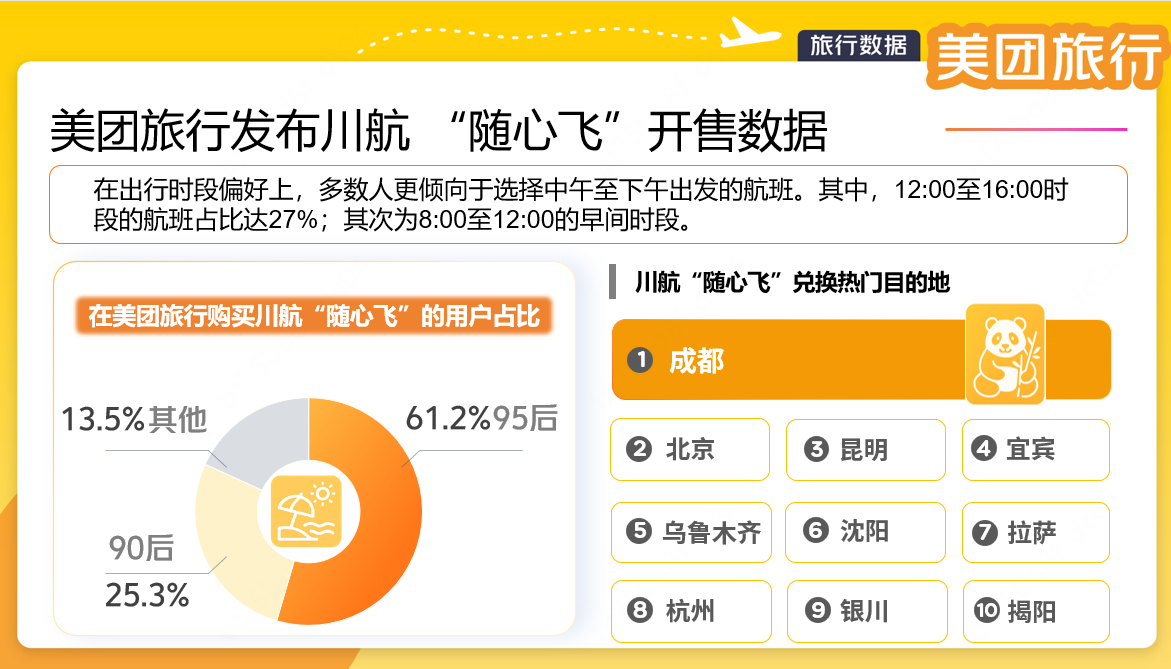Viewport: 1171px width, 669px height.
Task: Click the panda icon beside 成都
Action: 1005,354
